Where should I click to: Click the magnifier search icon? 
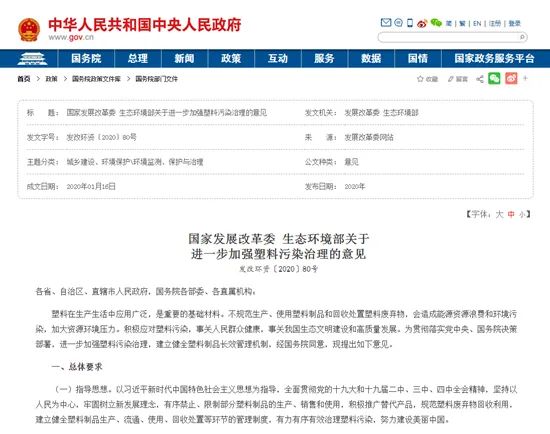pyautogui.click(x=522, y=37)
